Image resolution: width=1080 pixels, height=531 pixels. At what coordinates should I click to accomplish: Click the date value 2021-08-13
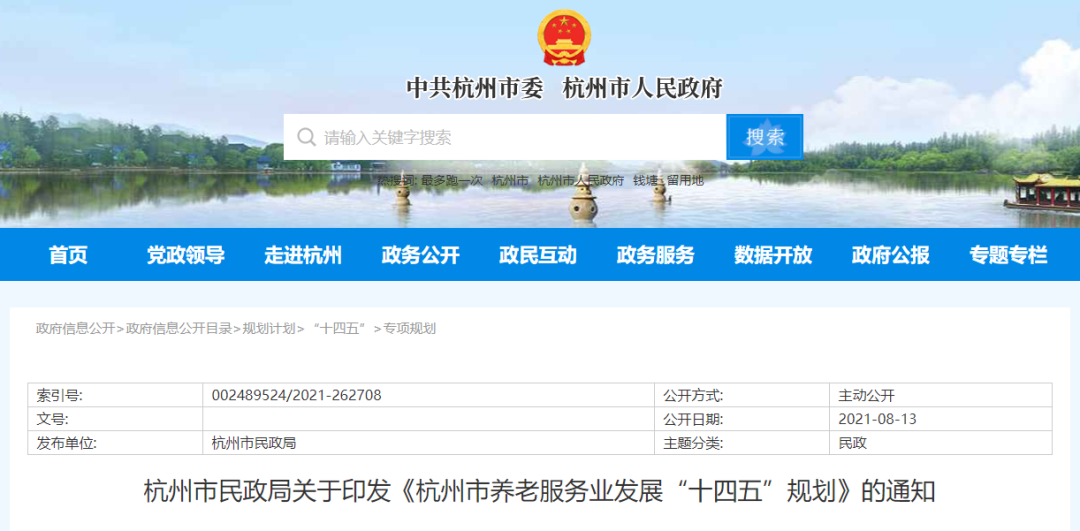pos(877,419)
